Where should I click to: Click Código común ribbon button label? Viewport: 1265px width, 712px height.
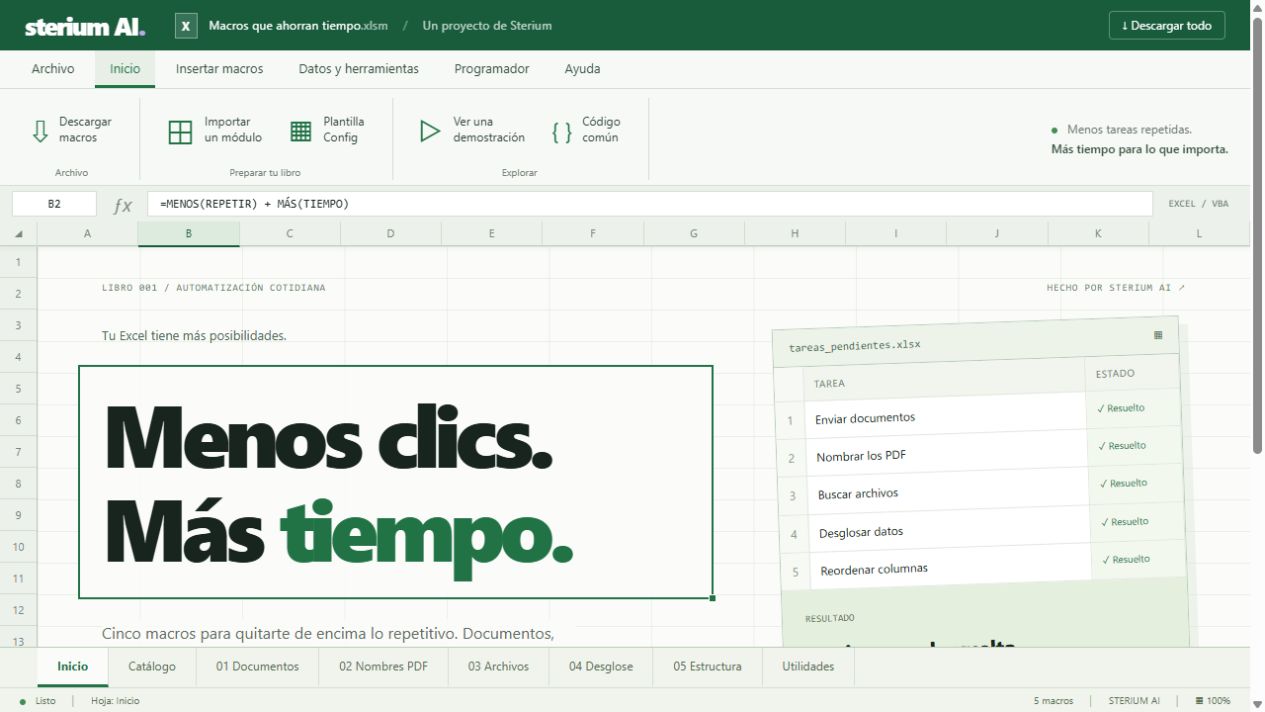(601, 130)
